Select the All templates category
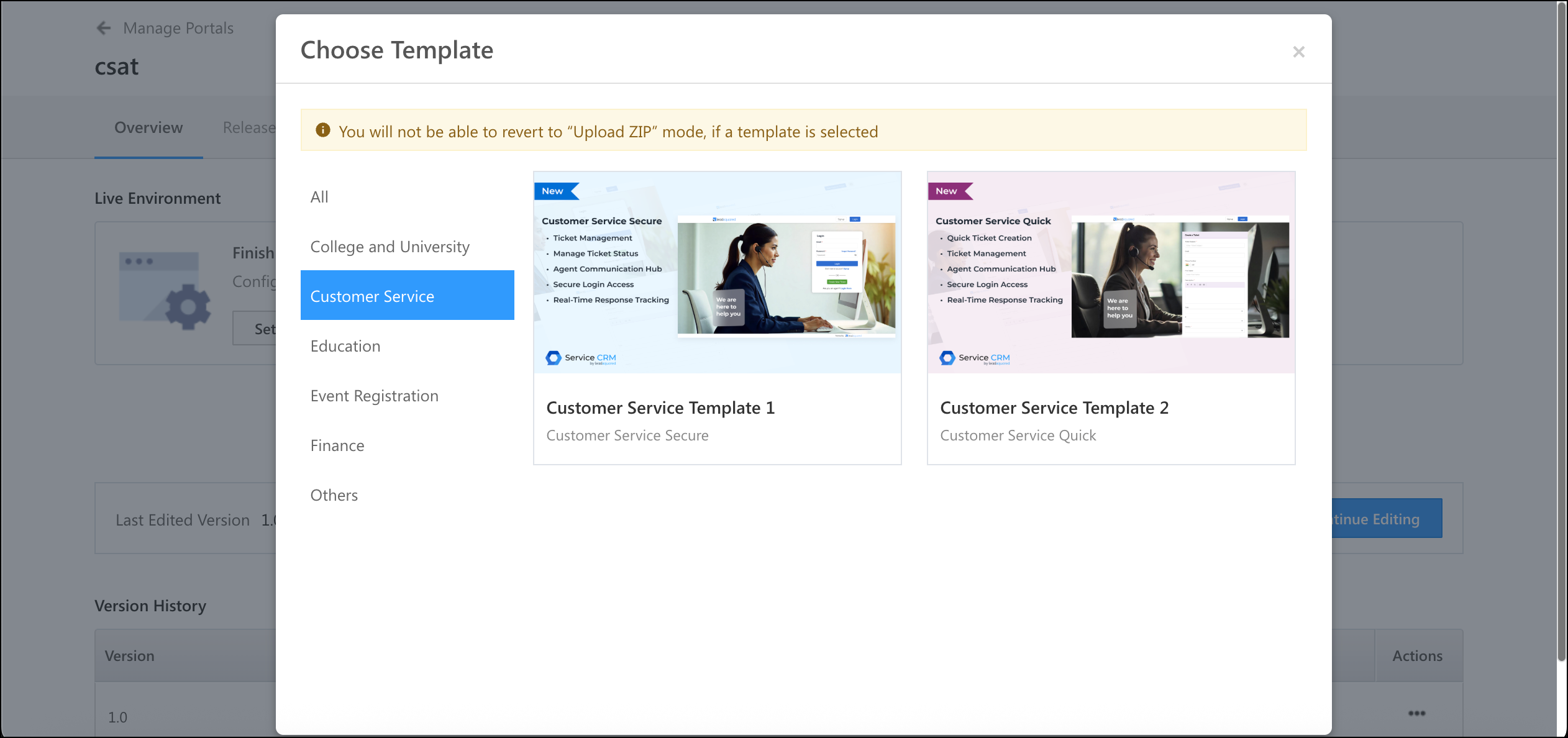The height and width of the screenshot is (738, 1568). (x=319, y=196)
